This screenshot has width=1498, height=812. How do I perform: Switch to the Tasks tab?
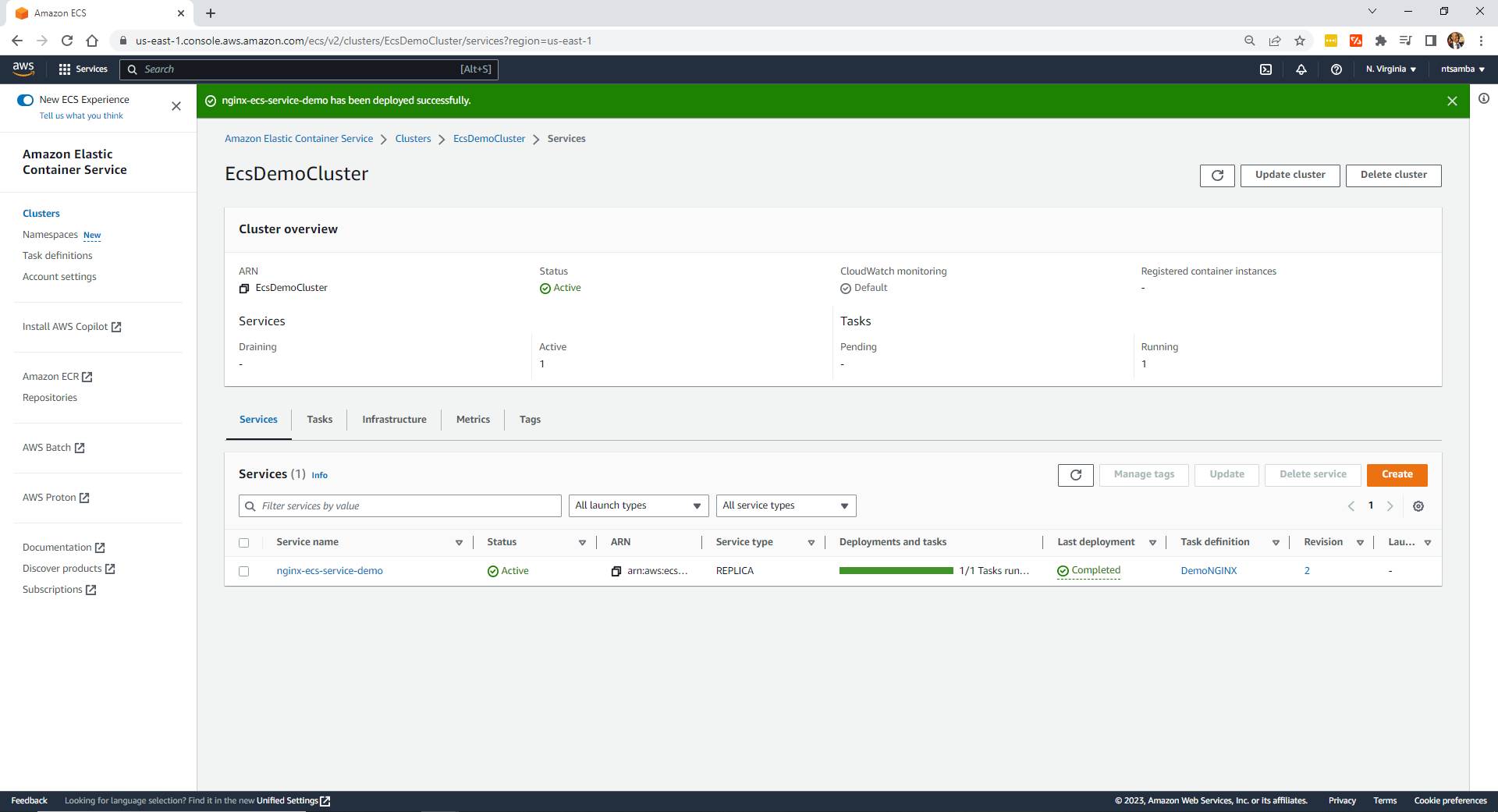point(319,420)
